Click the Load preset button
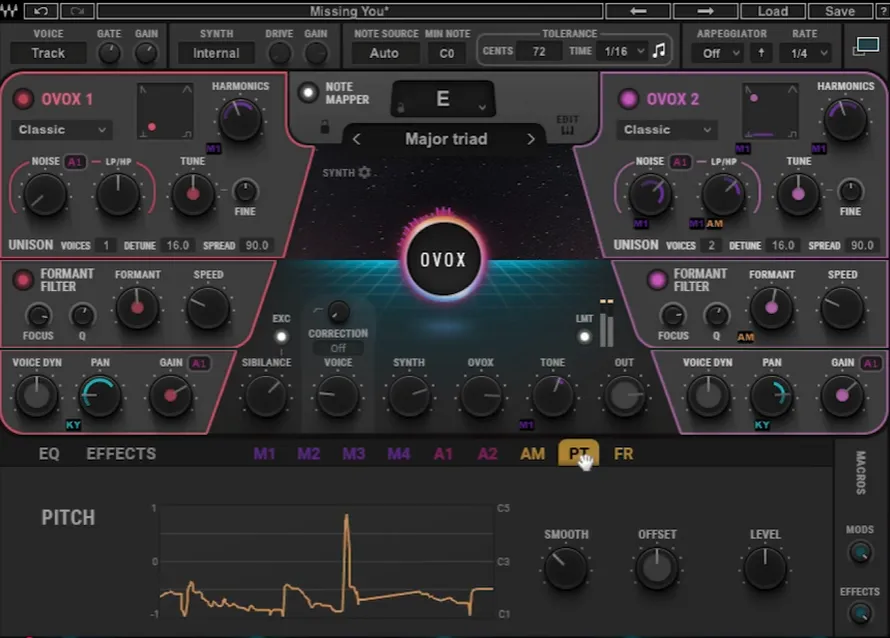The image size is (890, 638). click(x=773, y=11)
